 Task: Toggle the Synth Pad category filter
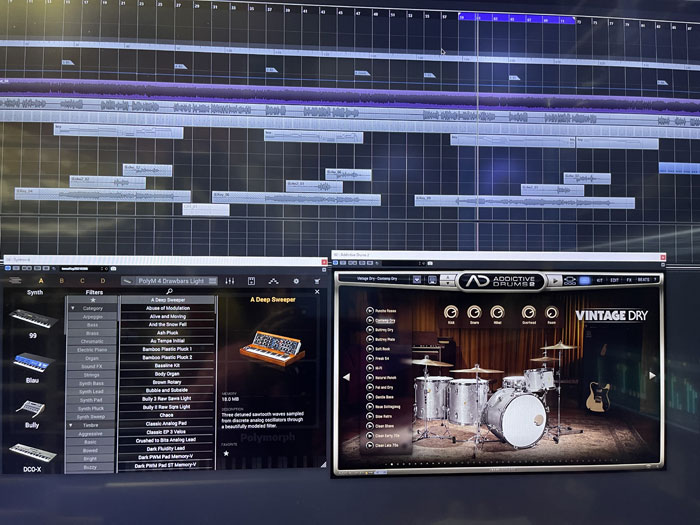(x=92, y=400)
